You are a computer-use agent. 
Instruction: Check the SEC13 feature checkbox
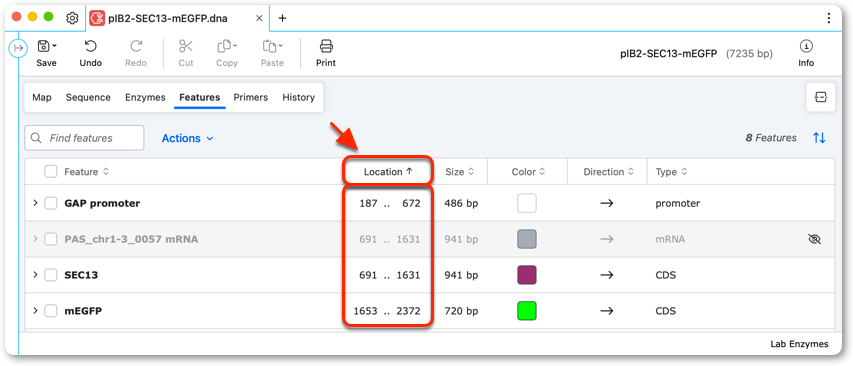click(51, 275)
